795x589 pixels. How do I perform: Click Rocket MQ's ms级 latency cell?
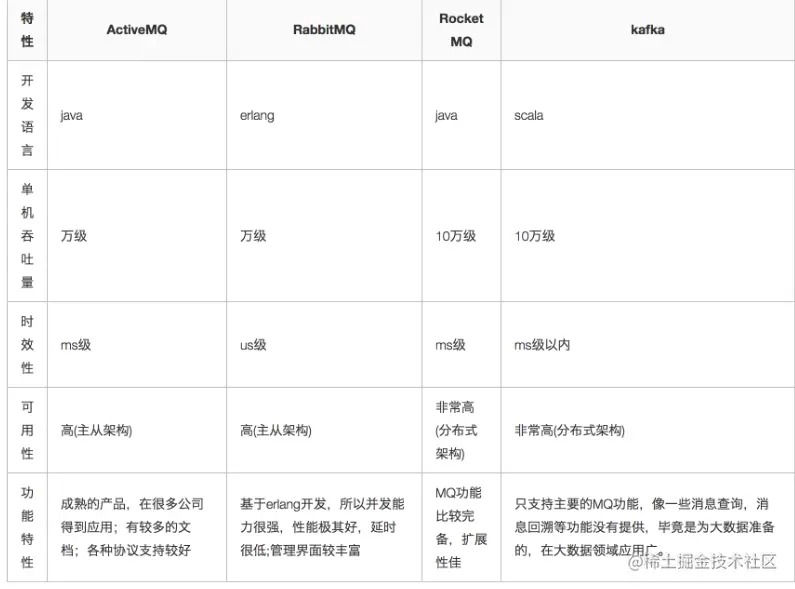click(x=461, y=345)
